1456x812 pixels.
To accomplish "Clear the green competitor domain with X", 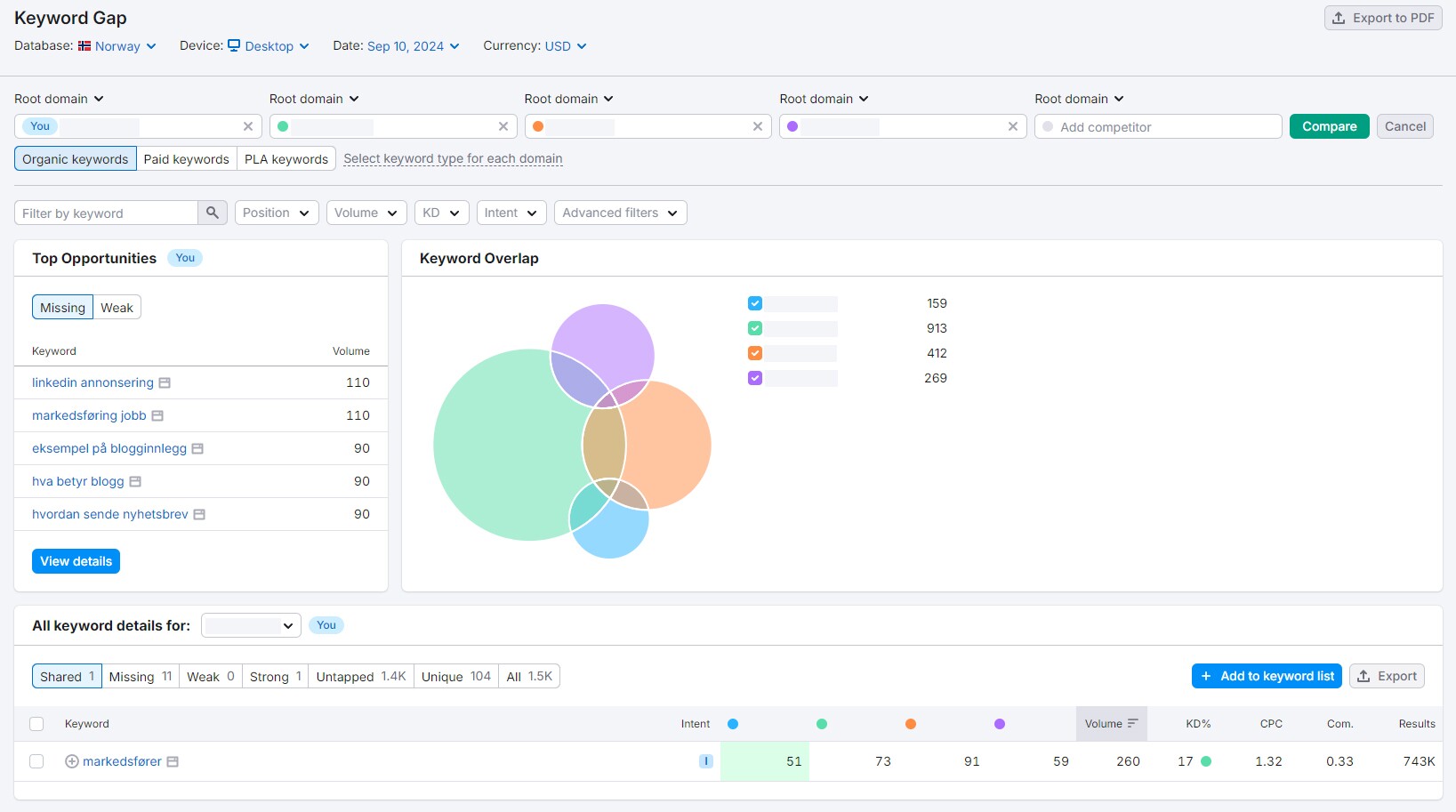I will click(x=503, y=126).
